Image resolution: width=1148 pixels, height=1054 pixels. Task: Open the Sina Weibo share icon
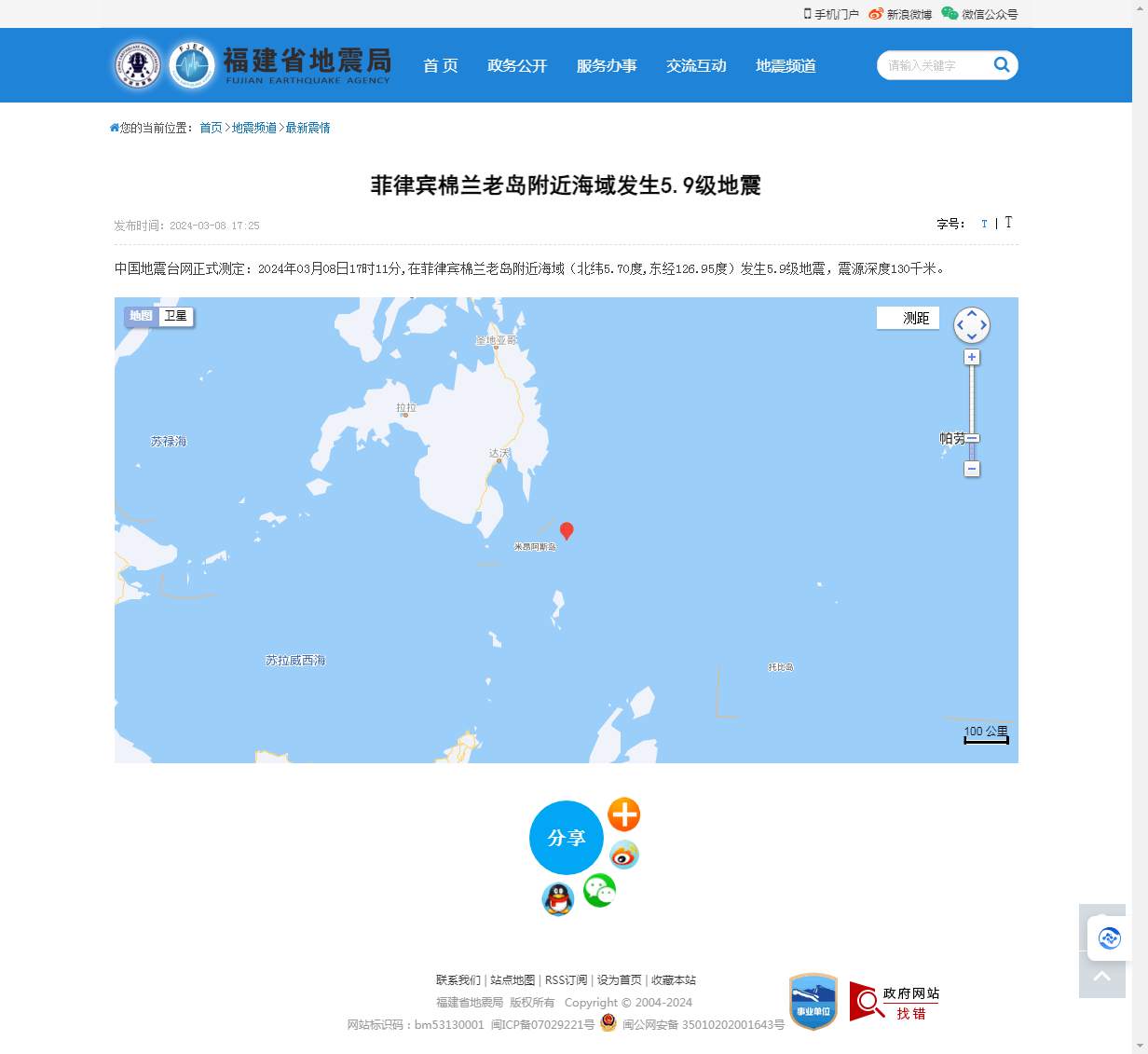(624, 855)
